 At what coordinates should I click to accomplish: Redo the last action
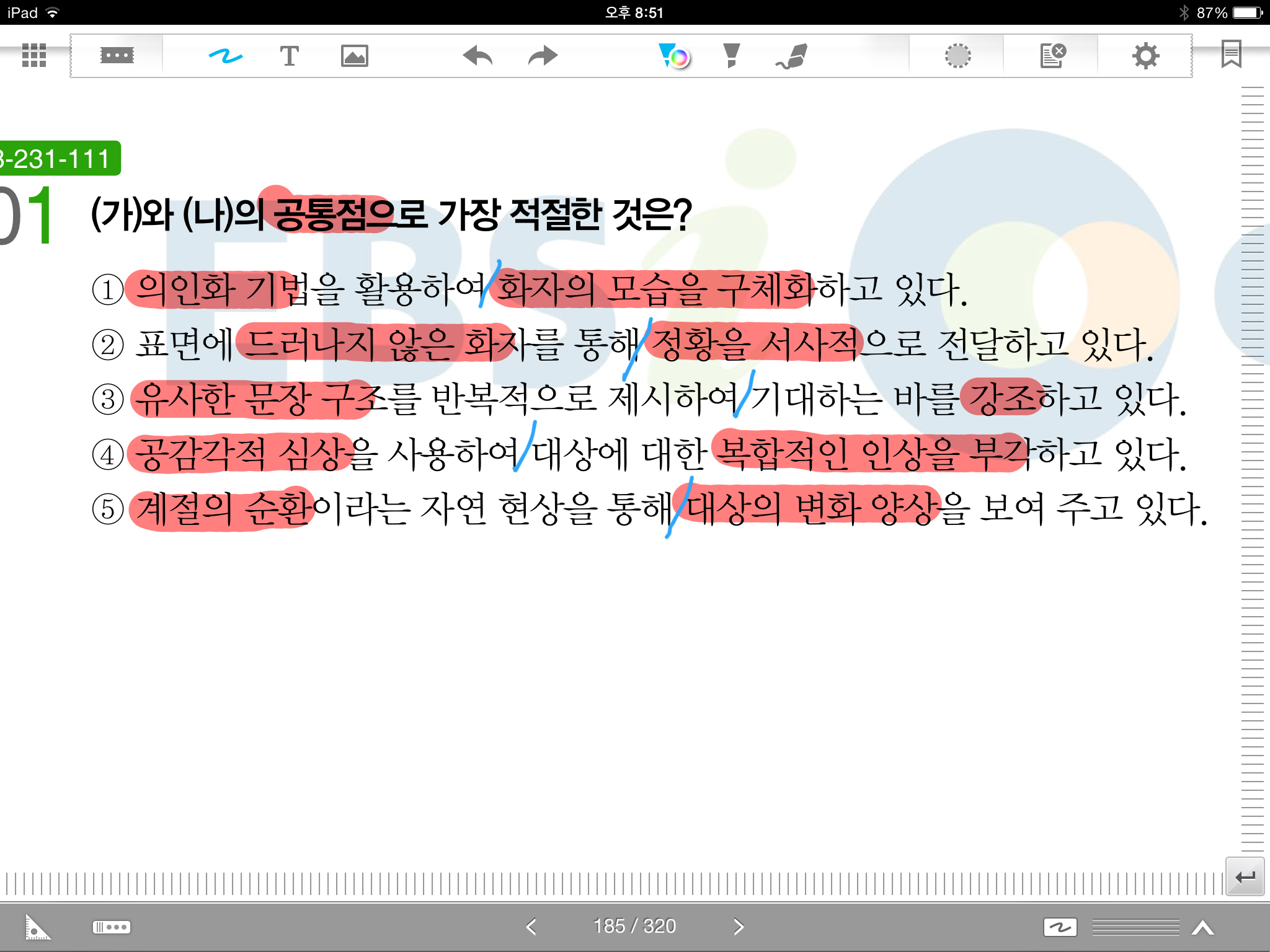[x=543, y=56]
